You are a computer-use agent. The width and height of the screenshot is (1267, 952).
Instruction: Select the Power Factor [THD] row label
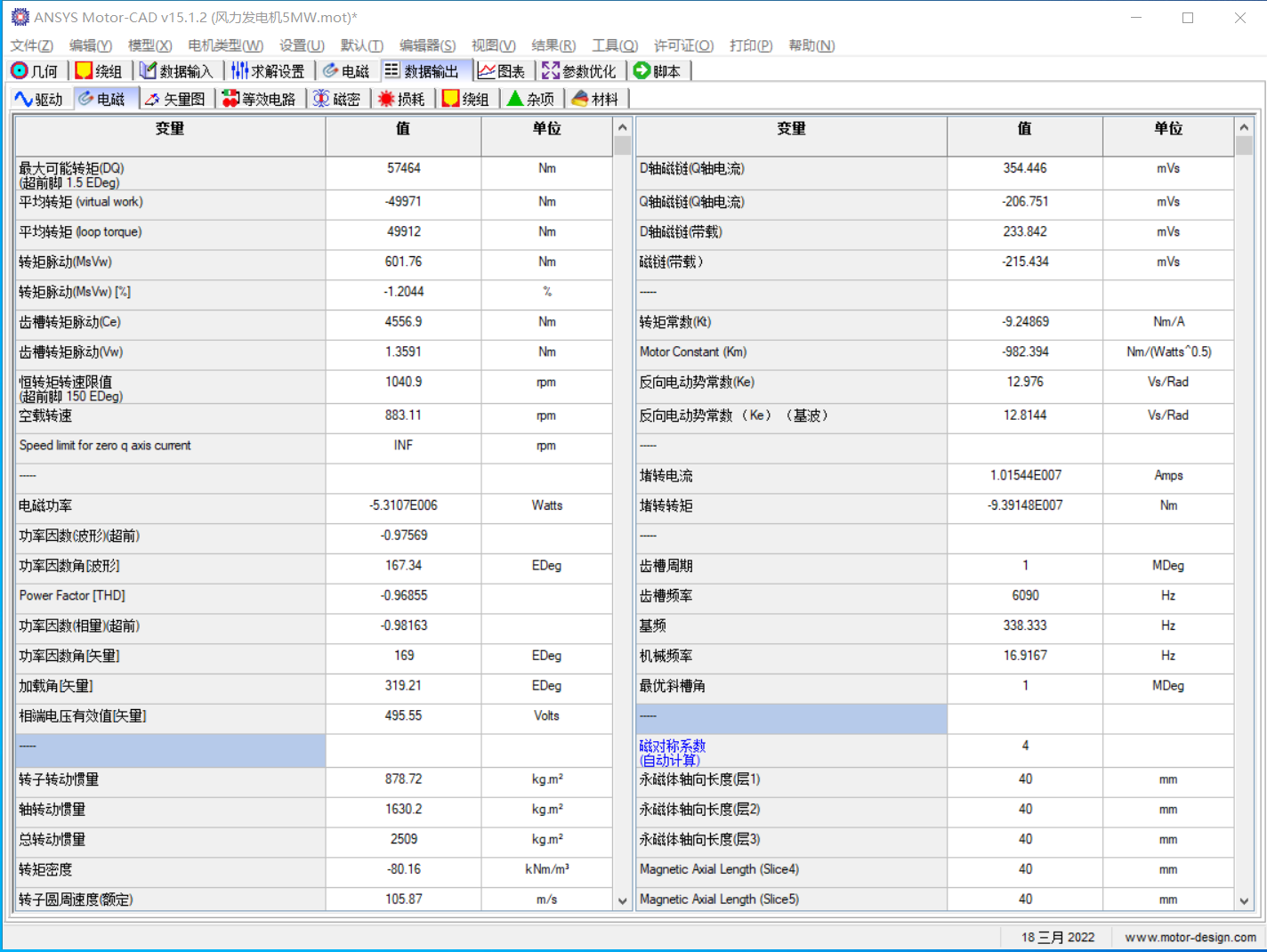(72, 595)
